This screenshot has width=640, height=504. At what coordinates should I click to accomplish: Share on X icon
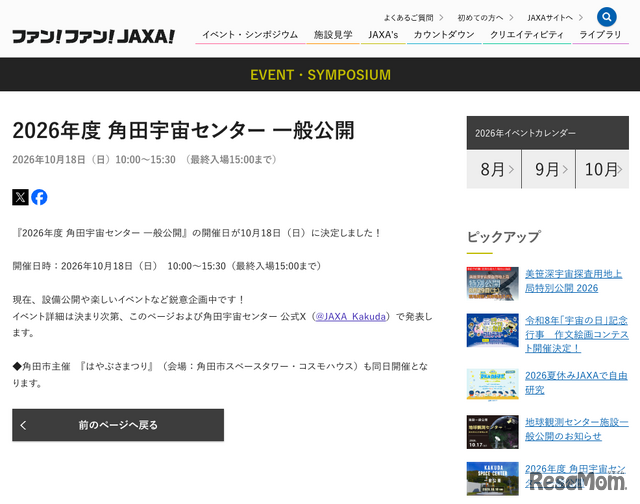[20, 197]
